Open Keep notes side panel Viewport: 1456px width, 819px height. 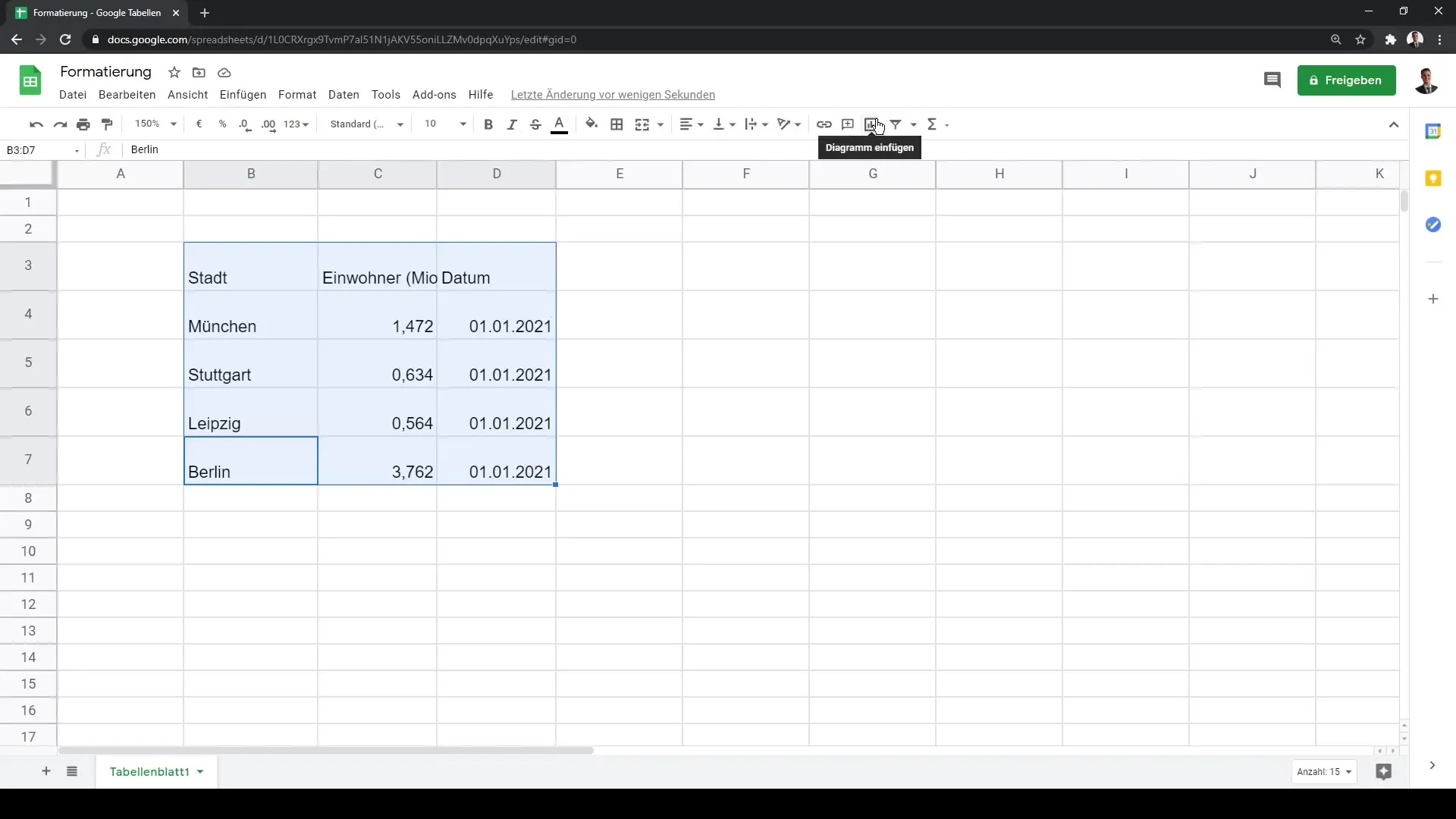[x=1432, y=178]
